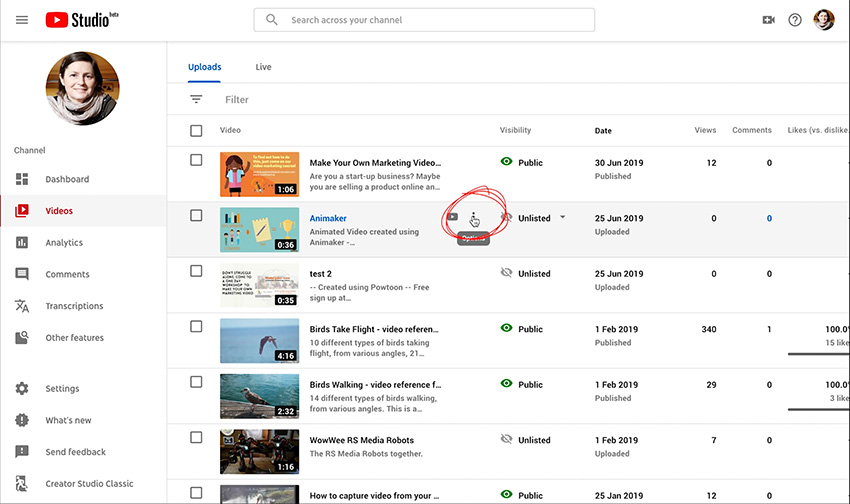Click the YouTube play icon on the Animaker row
The width and height of the screenshot is (850, 504).
(x=453, y=217)
